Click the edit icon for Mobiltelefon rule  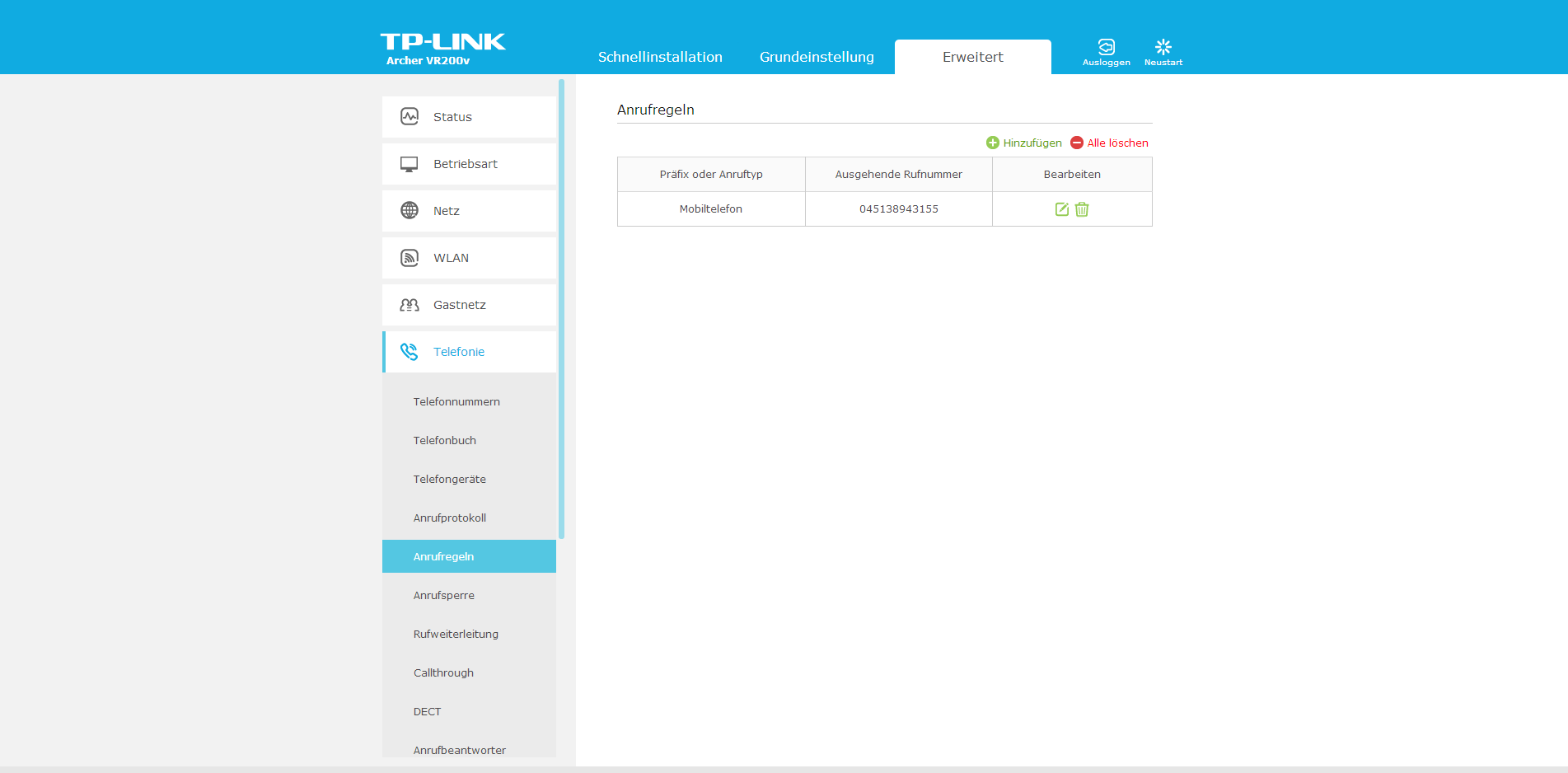[x=1061, y=209]
